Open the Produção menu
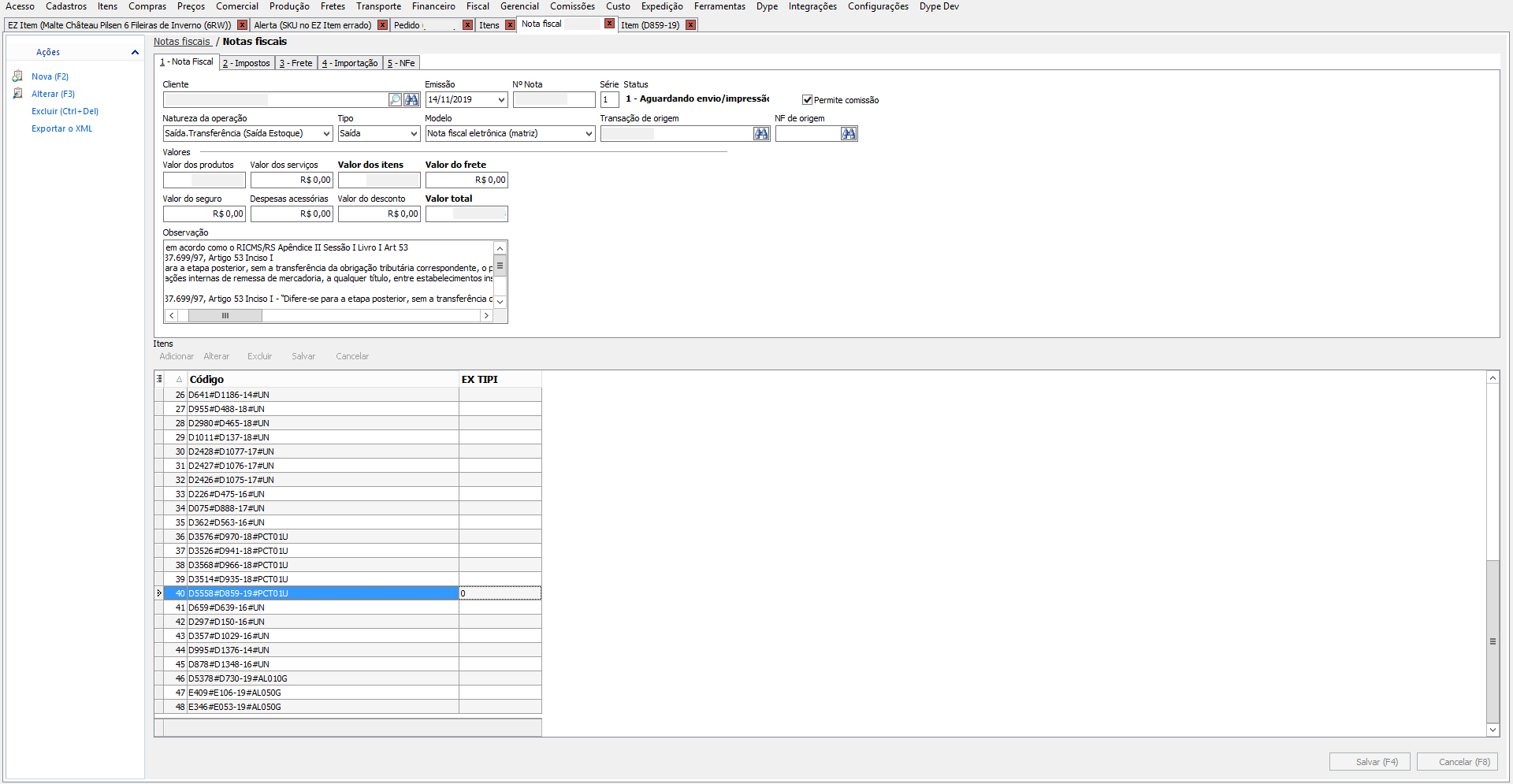Screen dimensions: 1513x784 coord(289,6)
